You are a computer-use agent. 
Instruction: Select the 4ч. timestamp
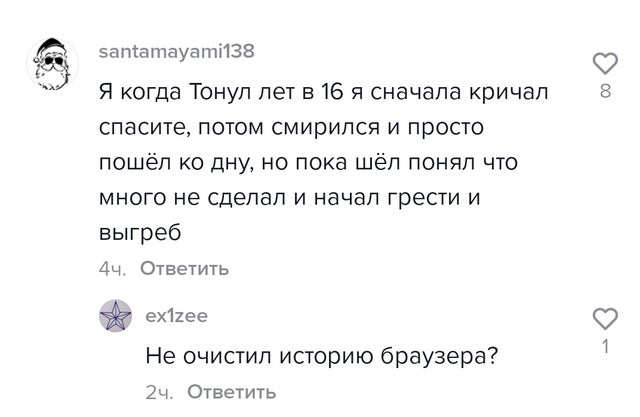[x=111, y=268]
